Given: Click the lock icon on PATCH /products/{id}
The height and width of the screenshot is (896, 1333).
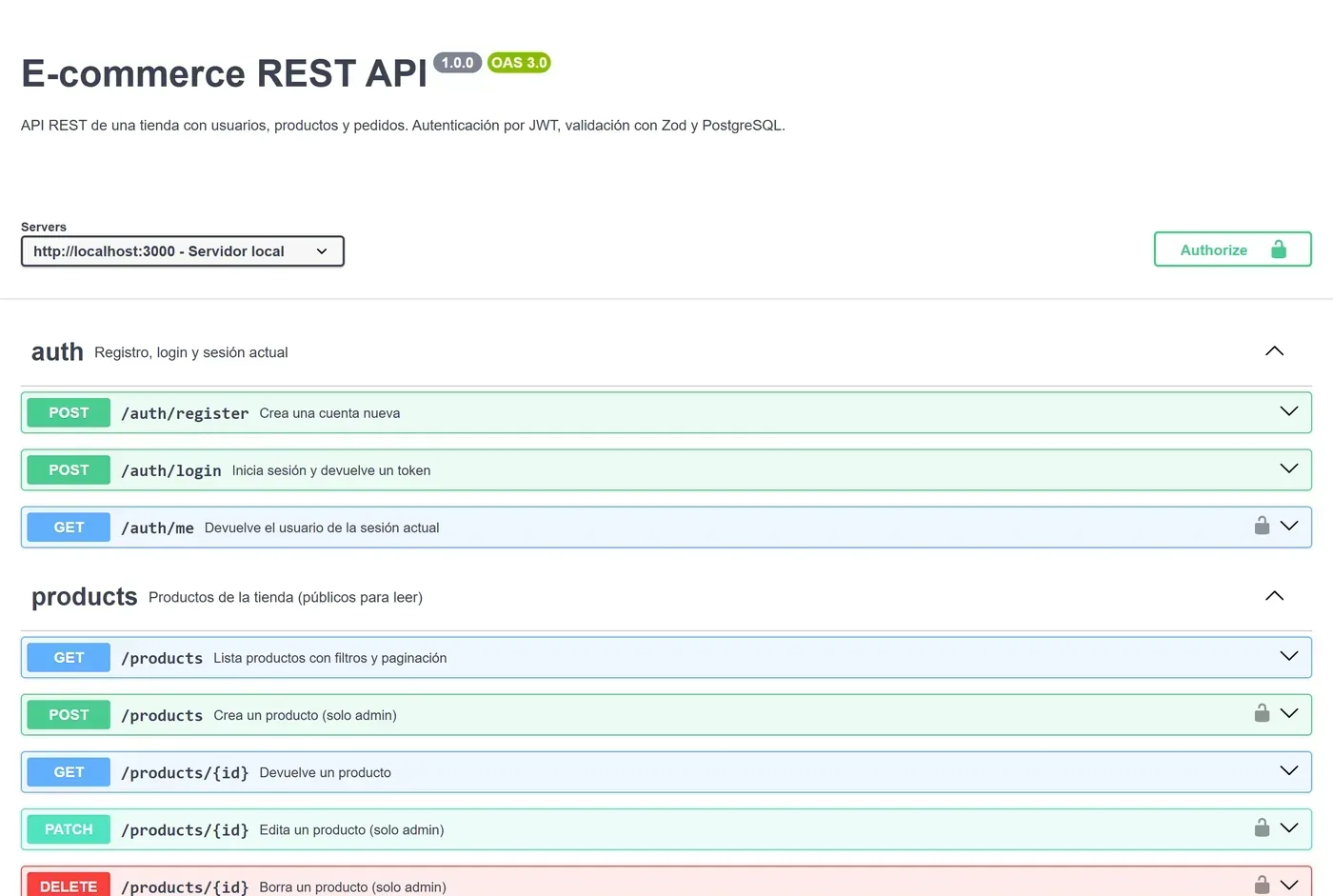Looking at the screenshot, I should point(1262,827).
